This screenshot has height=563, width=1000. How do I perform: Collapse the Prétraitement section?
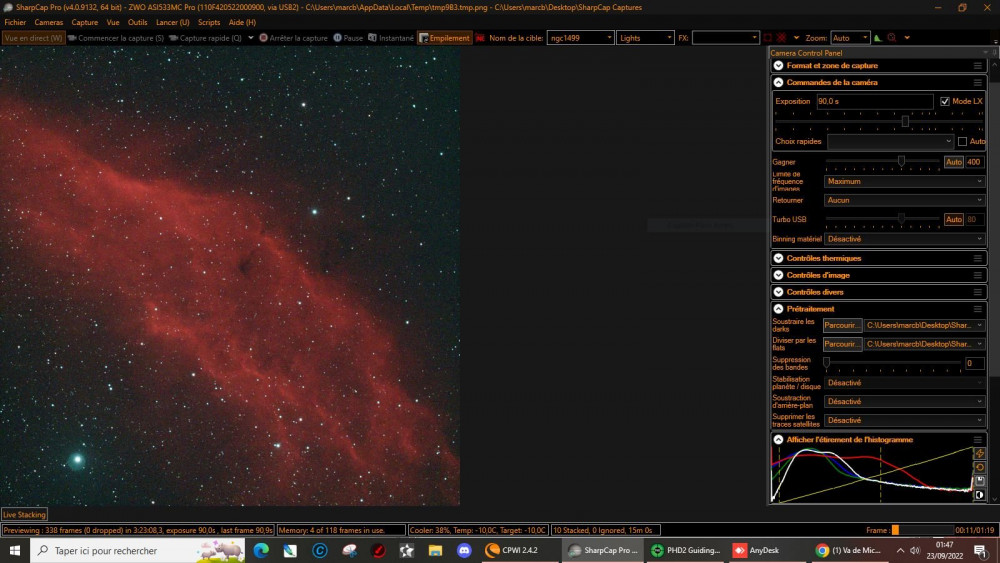[x=779, y=309]
